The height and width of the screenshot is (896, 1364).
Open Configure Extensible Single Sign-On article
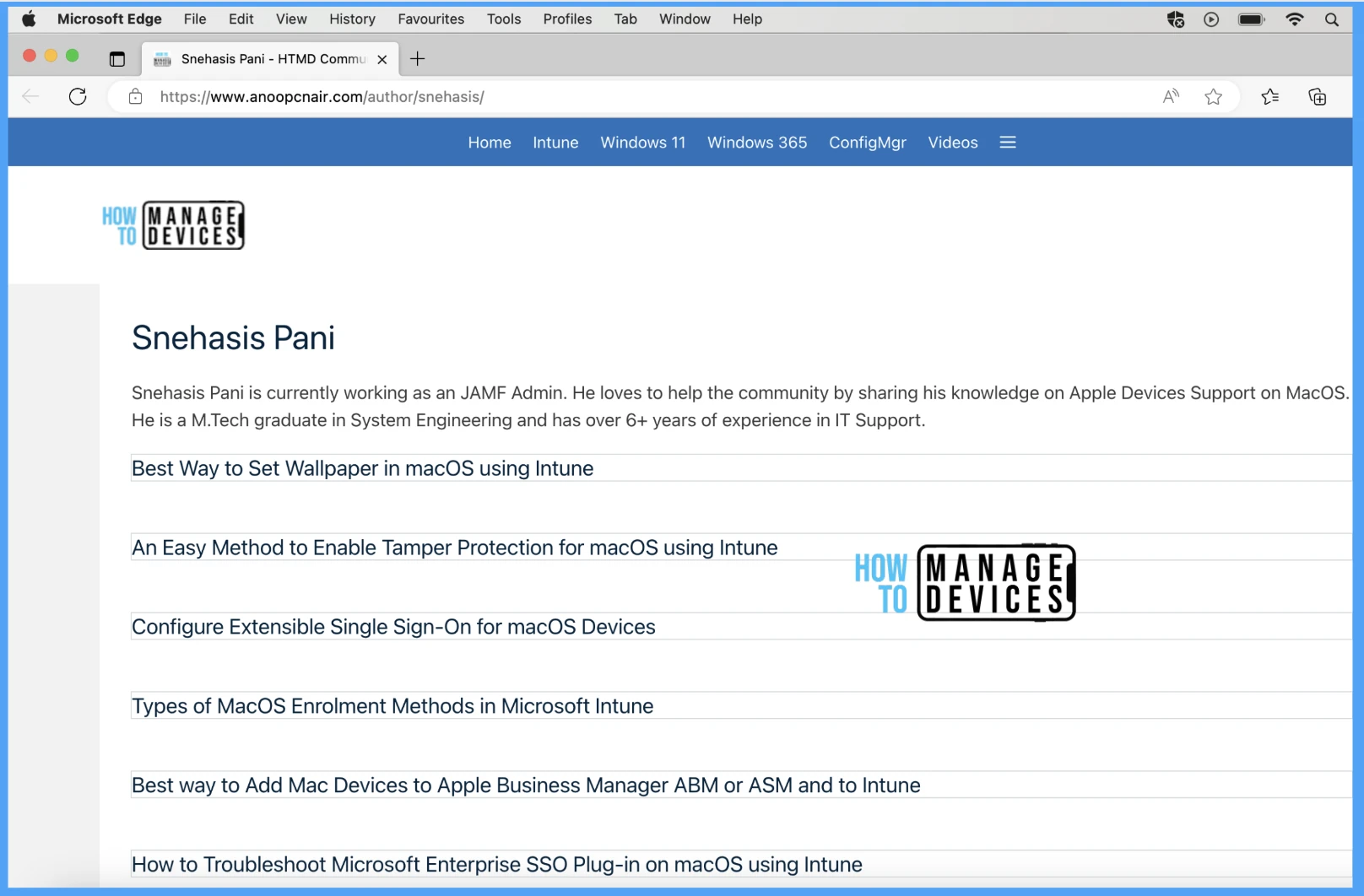[x=393, y=627]
